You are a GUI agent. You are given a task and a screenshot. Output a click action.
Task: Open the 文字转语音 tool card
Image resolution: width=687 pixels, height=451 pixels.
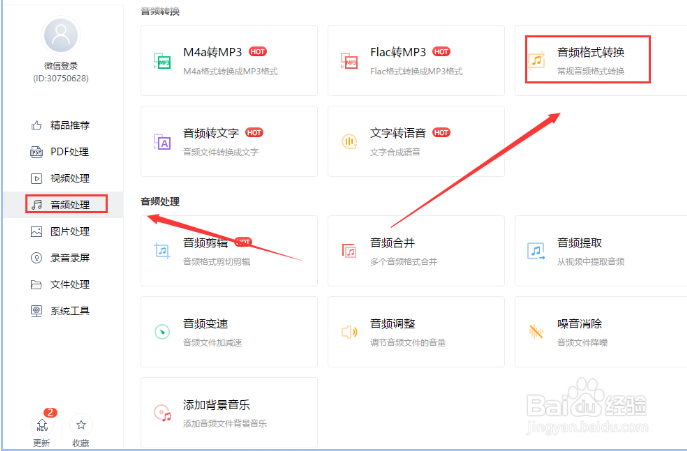(416, 142)
